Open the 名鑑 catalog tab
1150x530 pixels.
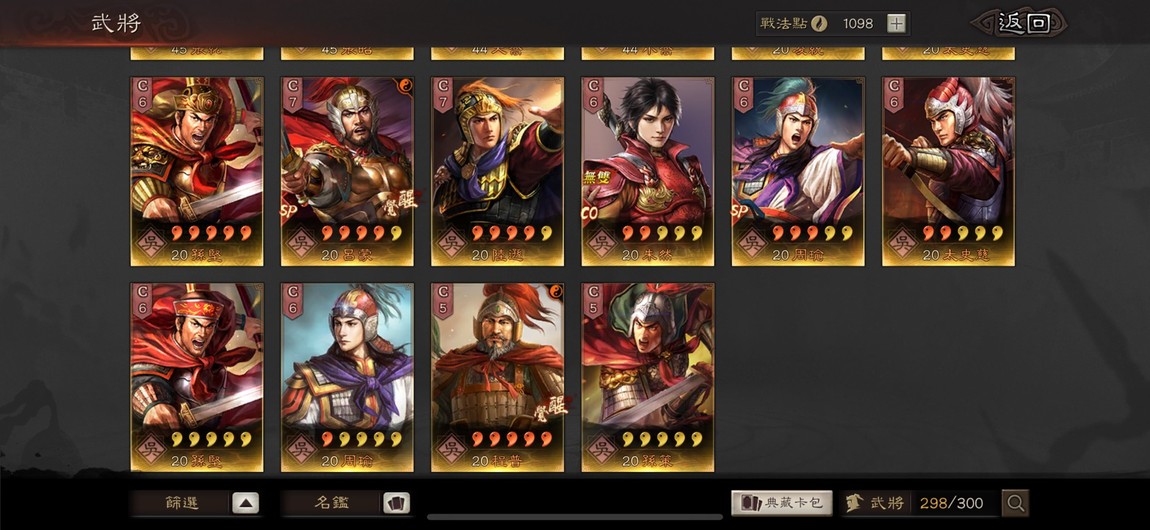[332, 503]
